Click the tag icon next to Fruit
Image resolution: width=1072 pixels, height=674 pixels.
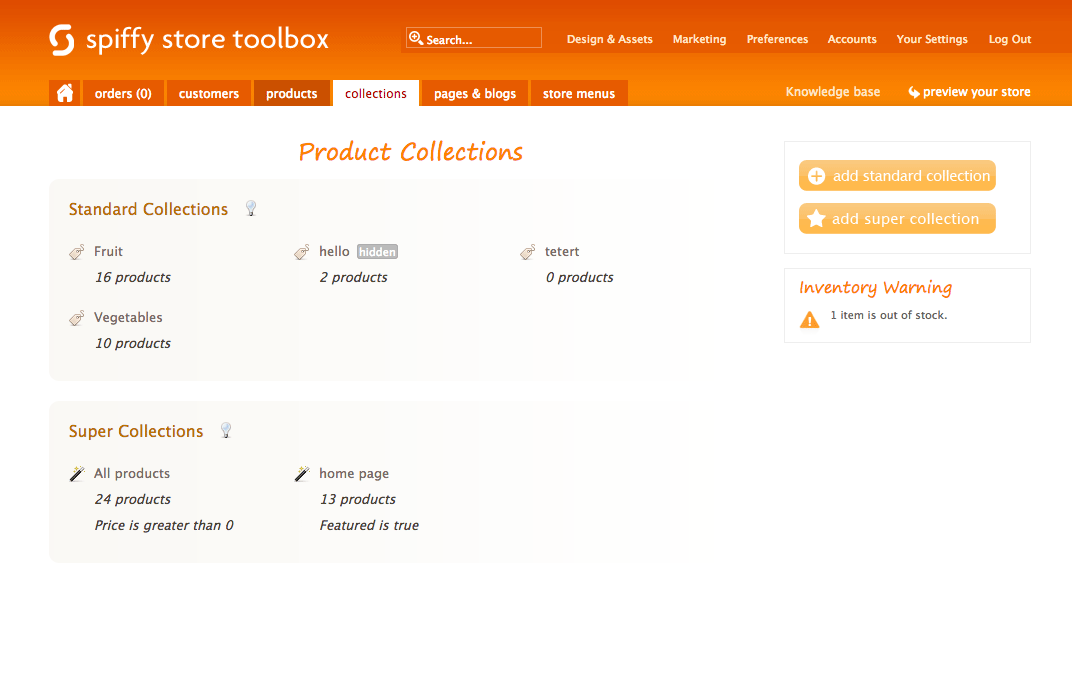[77, 252]
